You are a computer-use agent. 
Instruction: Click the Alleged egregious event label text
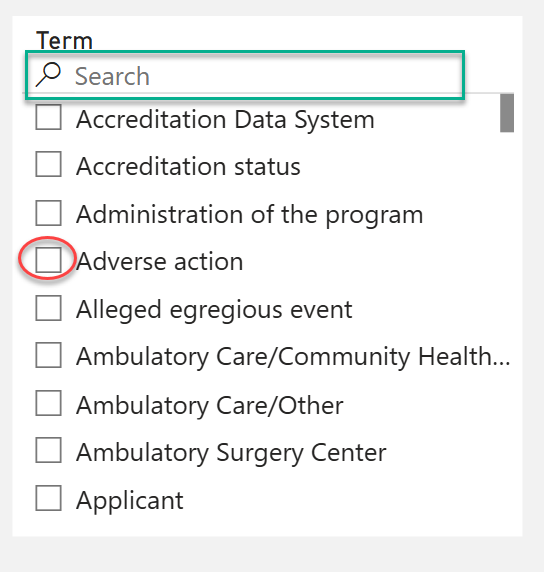[214, 310]
